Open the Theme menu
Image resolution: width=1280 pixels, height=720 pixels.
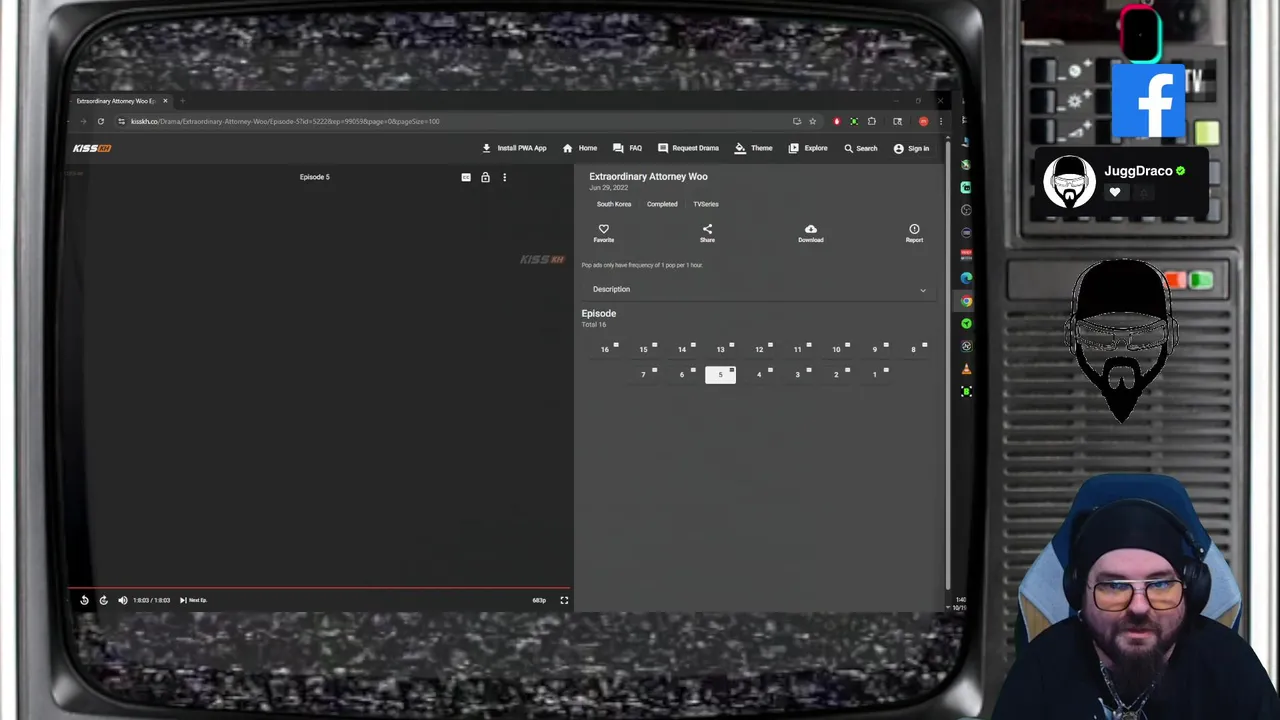753,148
